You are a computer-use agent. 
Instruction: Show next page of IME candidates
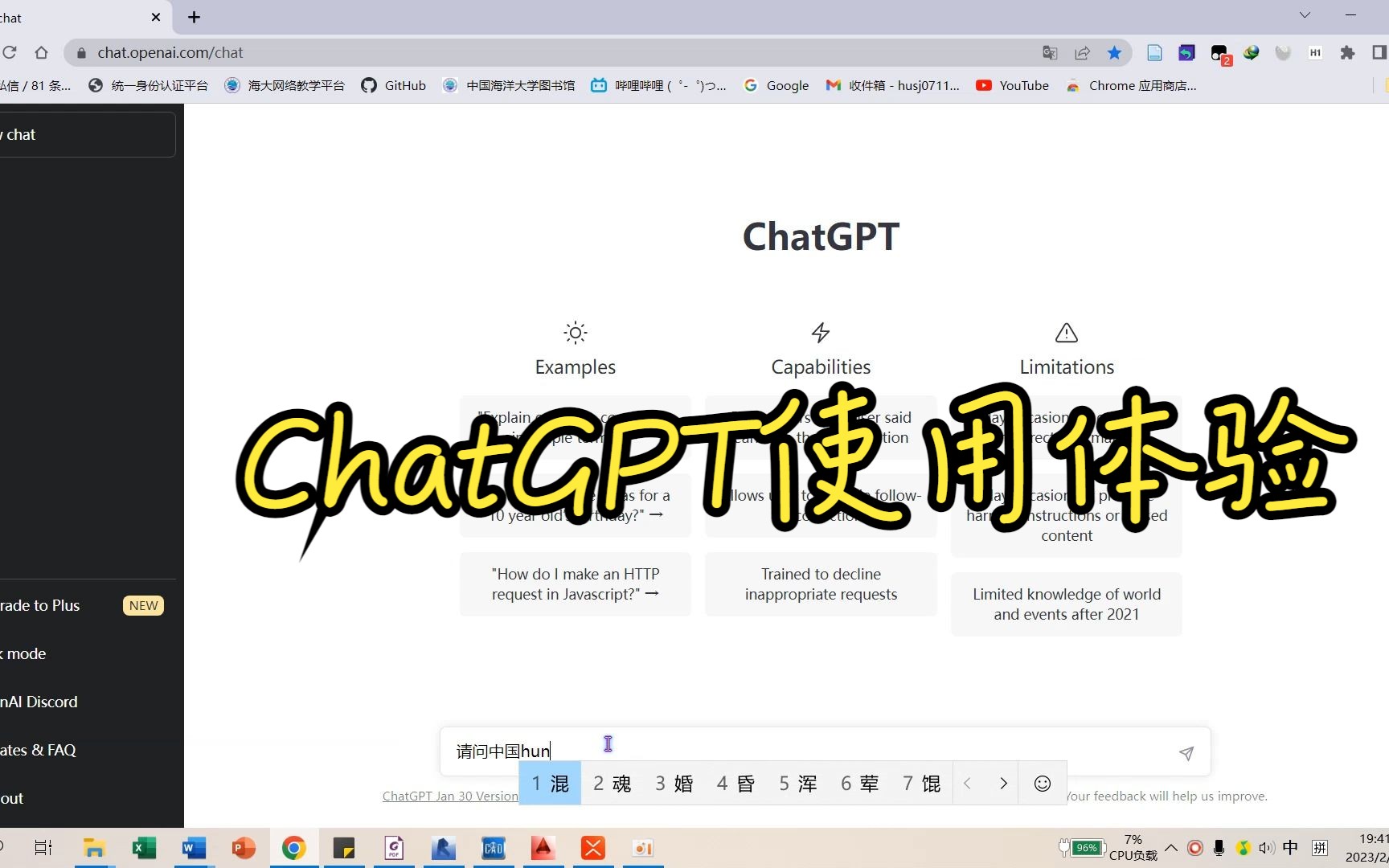tap(1003, 784)
